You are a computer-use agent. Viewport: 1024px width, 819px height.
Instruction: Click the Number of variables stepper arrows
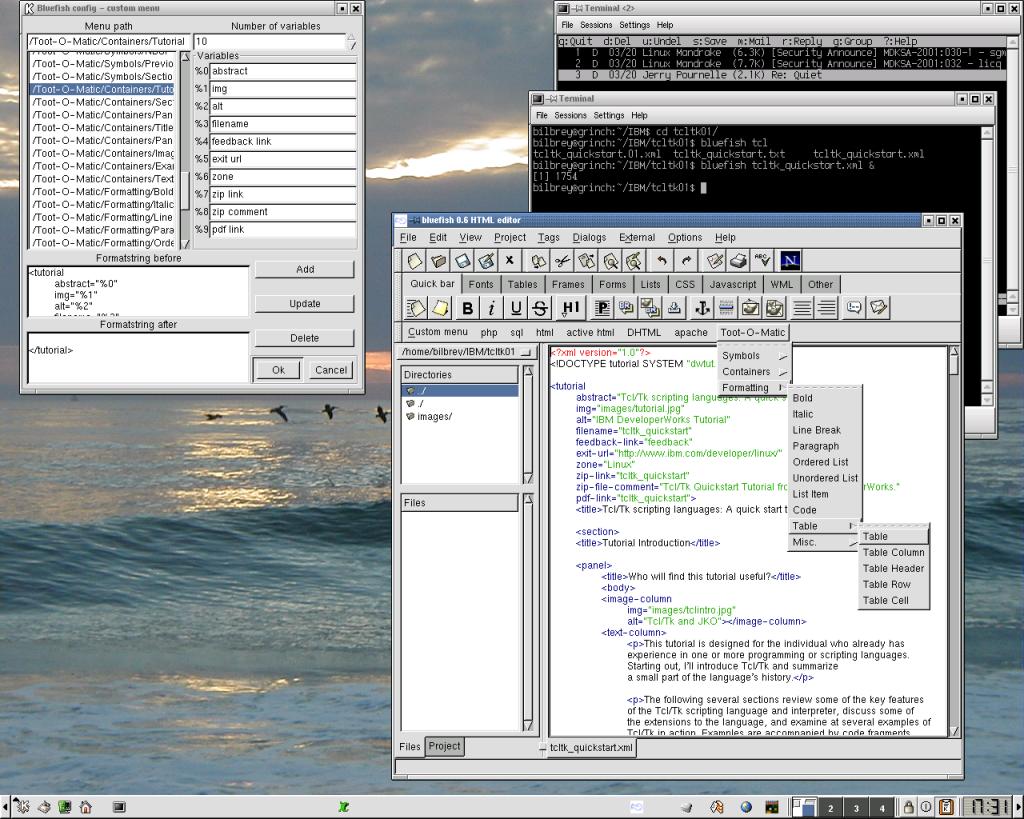(350, 42)
